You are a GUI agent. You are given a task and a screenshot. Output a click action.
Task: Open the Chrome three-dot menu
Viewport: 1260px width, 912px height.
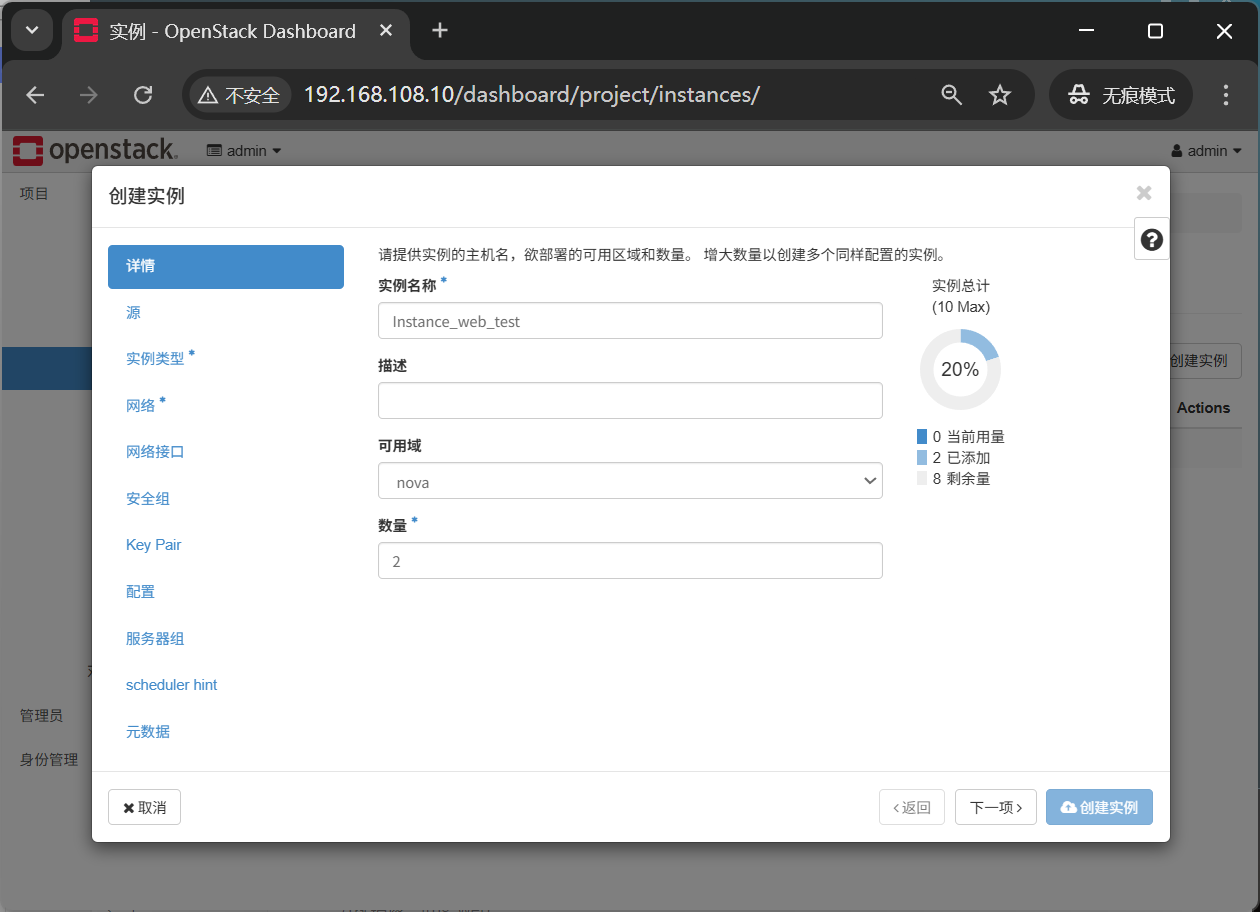pos(1226,95)
